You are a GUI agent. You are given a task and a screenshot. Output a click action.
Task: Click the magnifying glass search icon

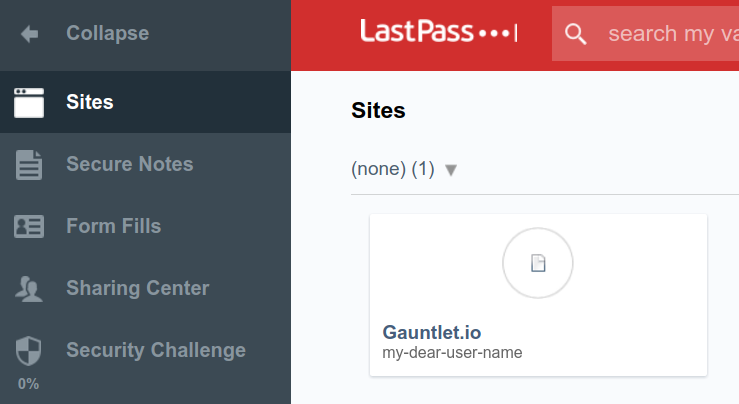pyautogui.click(x=575, y=34)
